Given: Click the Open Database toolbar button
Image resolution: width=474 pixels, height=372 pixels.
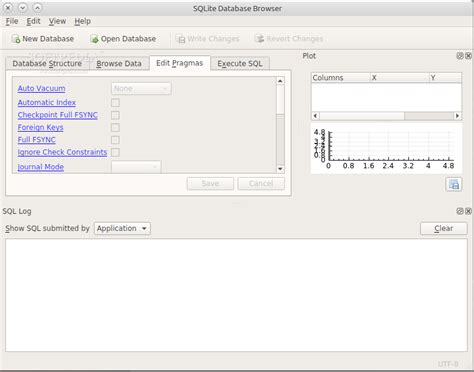Looking at the screenshot, I should pyautogui.click(x=123, y=39).
